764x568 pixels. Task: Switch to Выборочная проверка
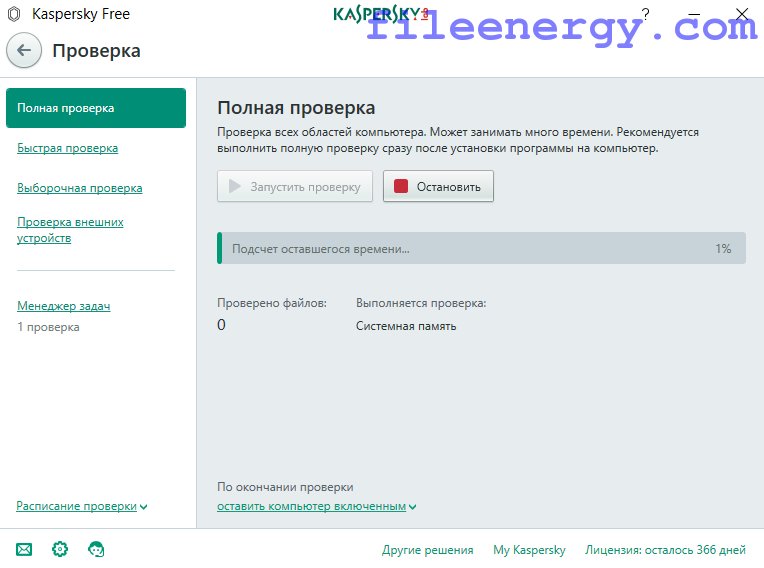(79, 188)
